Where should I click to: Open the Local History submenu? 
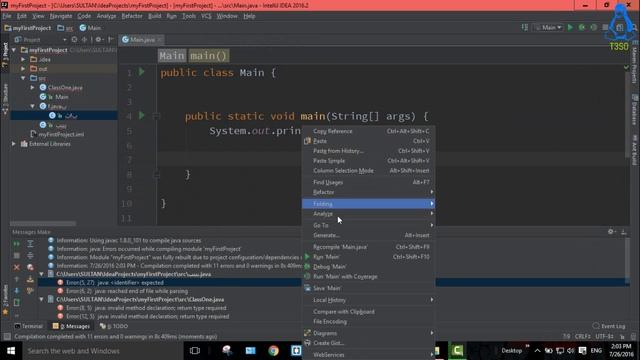pos(368,300)
